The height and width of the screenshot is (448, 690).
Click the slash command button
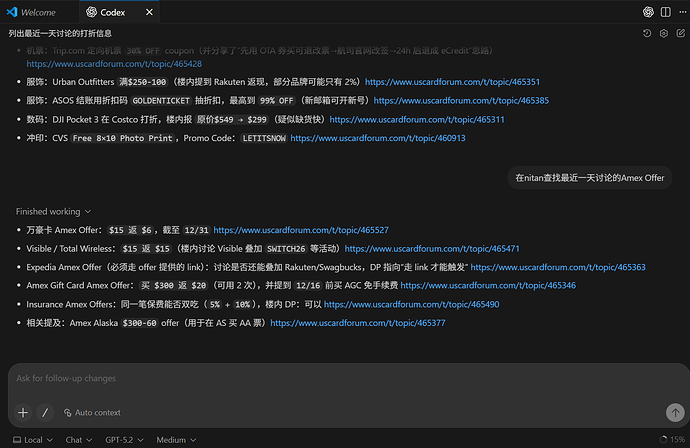[44, 412]
